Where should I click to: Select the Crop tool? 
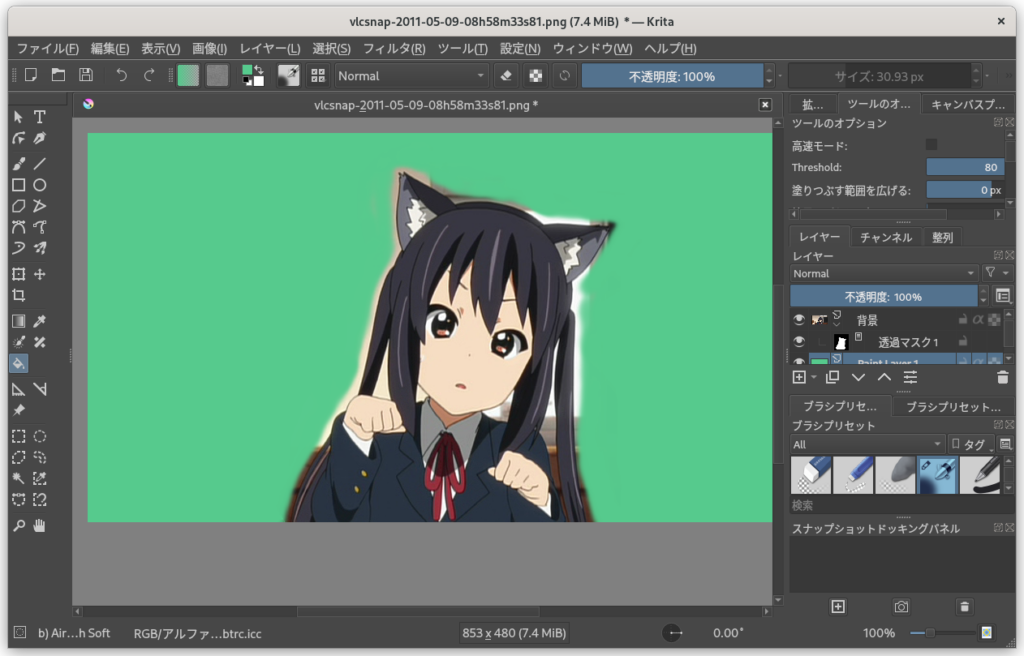(x=18, y=295)
